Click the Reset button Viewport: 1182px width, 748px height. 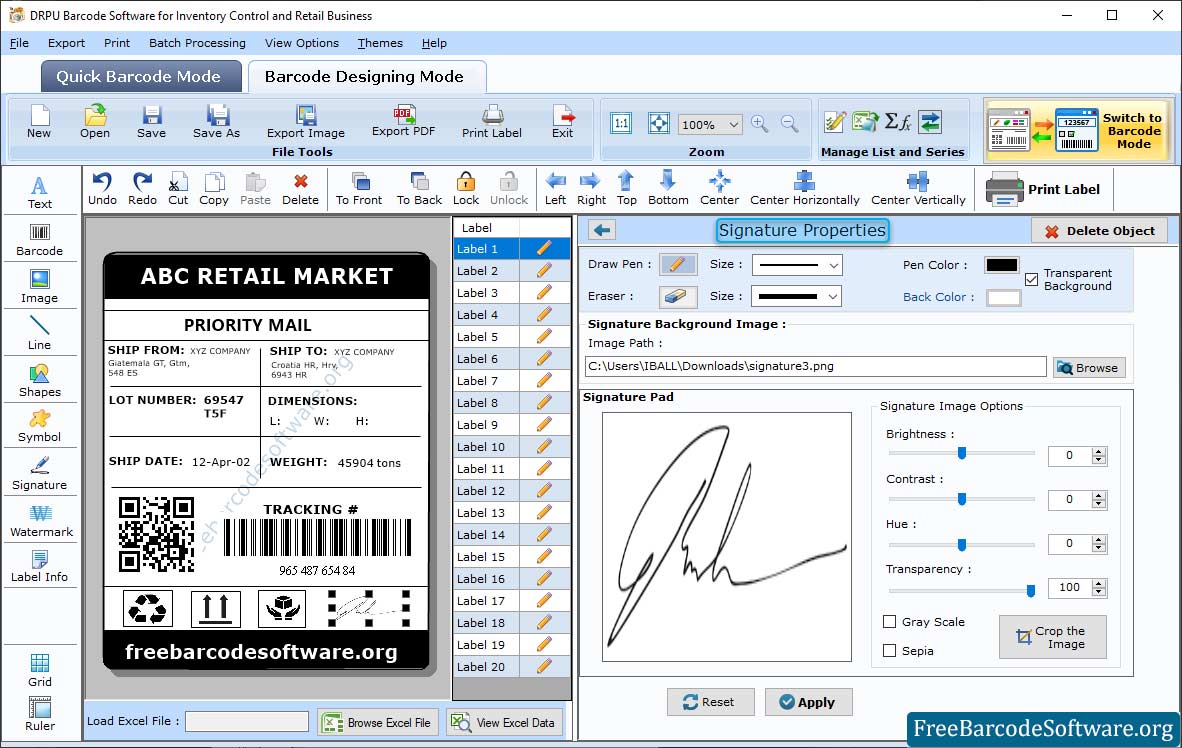click(x=710, y=702)
